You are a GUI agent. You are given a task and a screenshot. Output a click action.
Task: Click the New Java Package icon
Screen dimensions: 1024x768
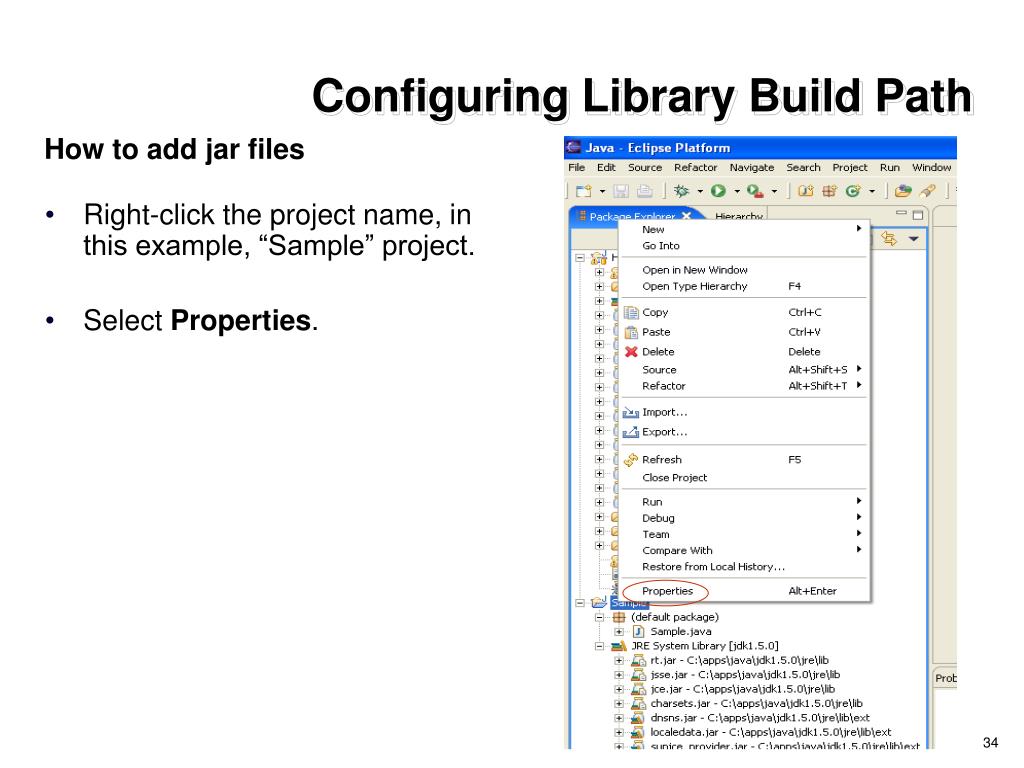829,191
